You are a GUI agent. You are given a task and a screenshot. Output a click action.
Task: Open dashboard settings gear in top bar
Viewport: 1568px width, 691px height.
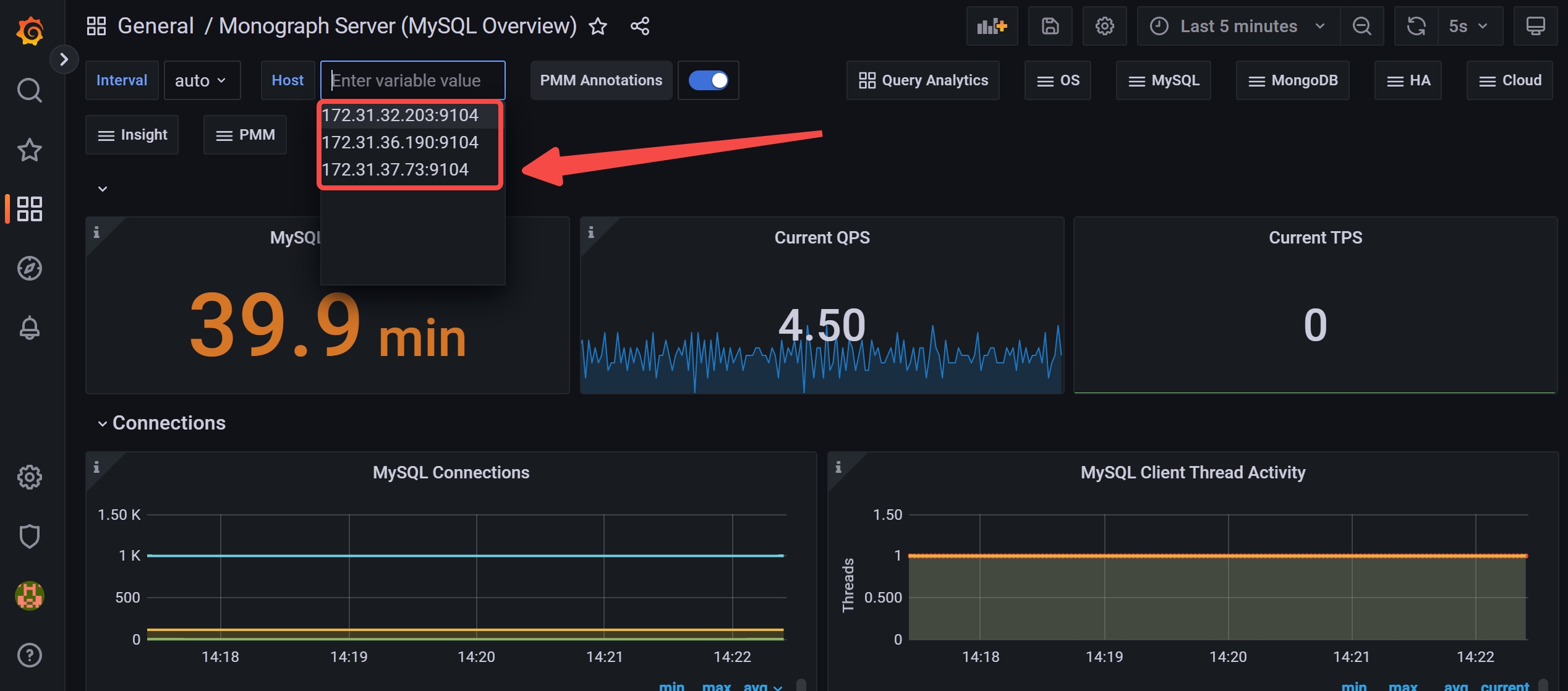pos(1104,26)
